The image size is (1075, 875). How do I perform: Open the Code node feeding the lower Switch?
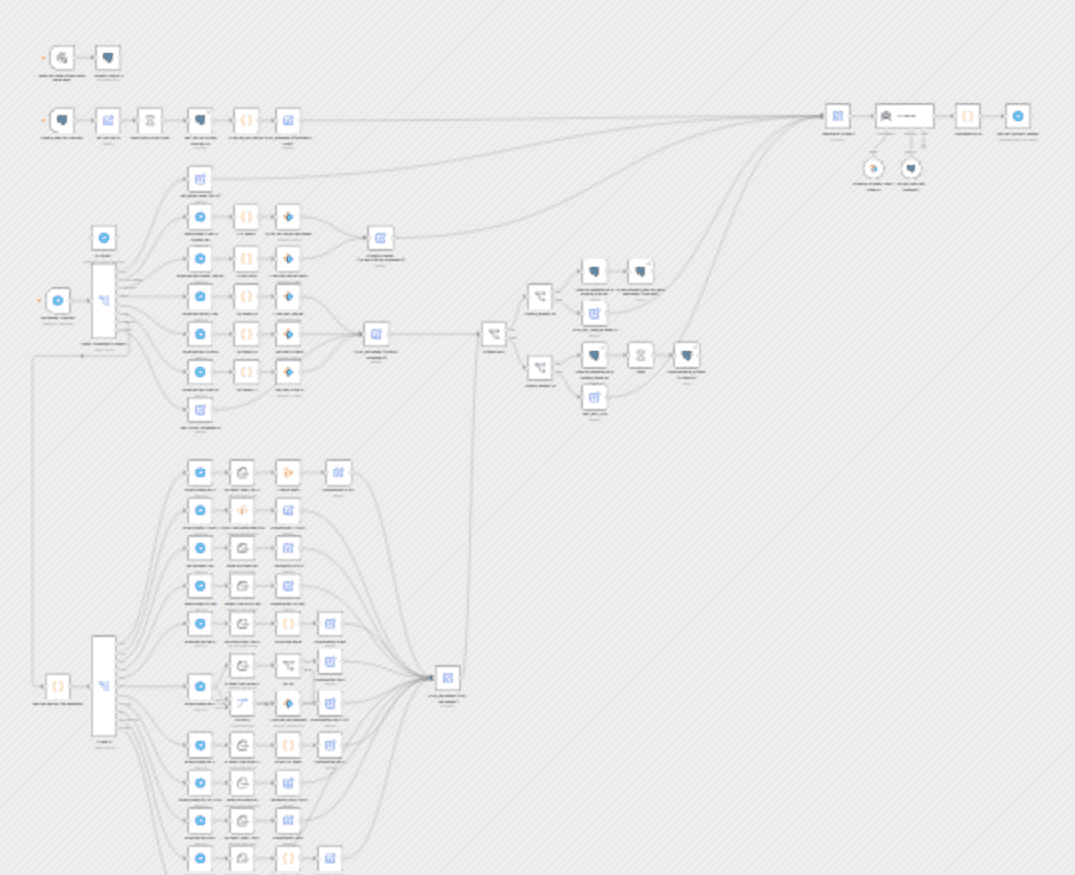pos(58,686)
